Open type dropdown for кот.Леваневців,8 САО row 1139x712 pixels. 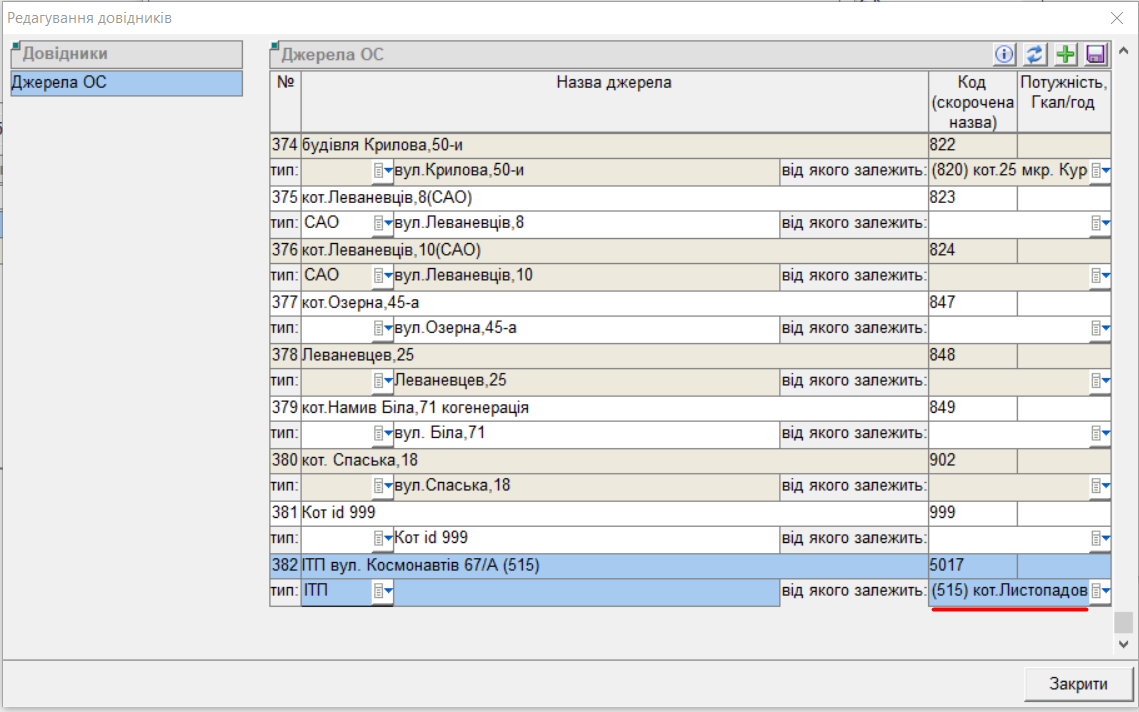click(383, 223)
